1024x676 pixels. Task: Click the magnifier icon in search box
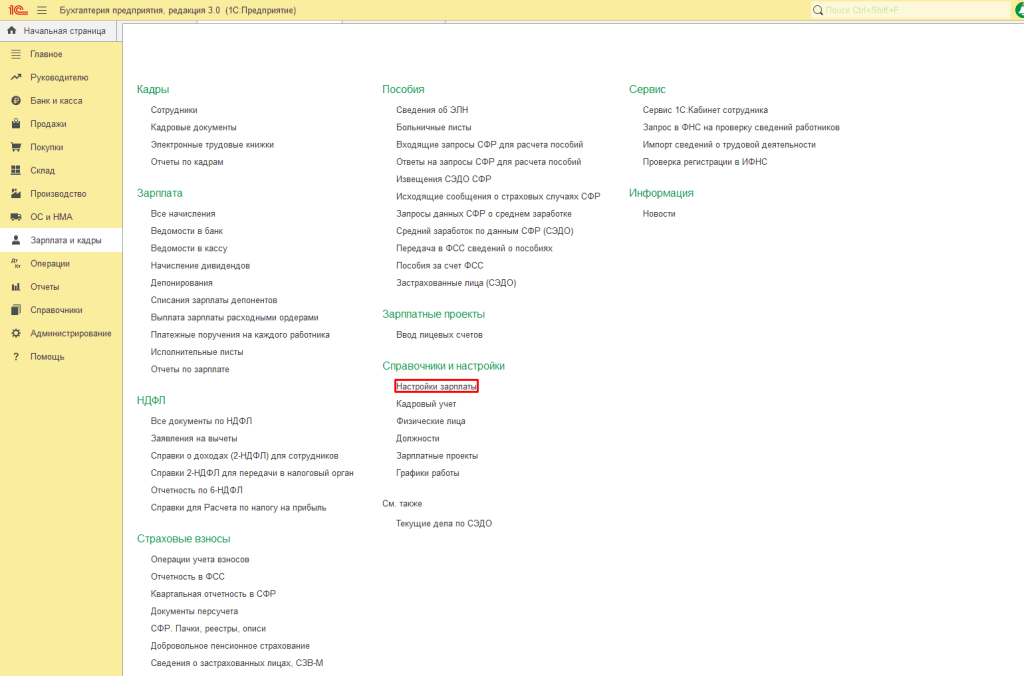coord(820,10)
